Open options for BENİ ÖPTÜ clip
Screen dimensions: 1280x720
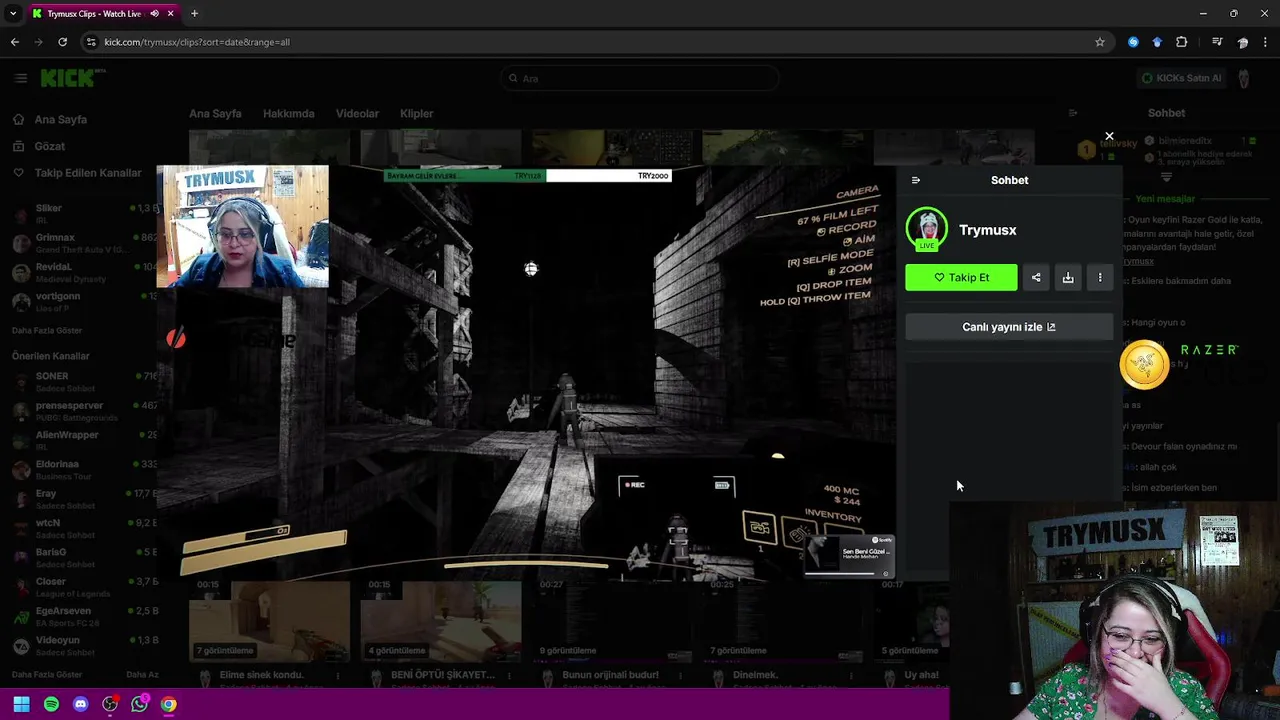click(x=508, y=676)
